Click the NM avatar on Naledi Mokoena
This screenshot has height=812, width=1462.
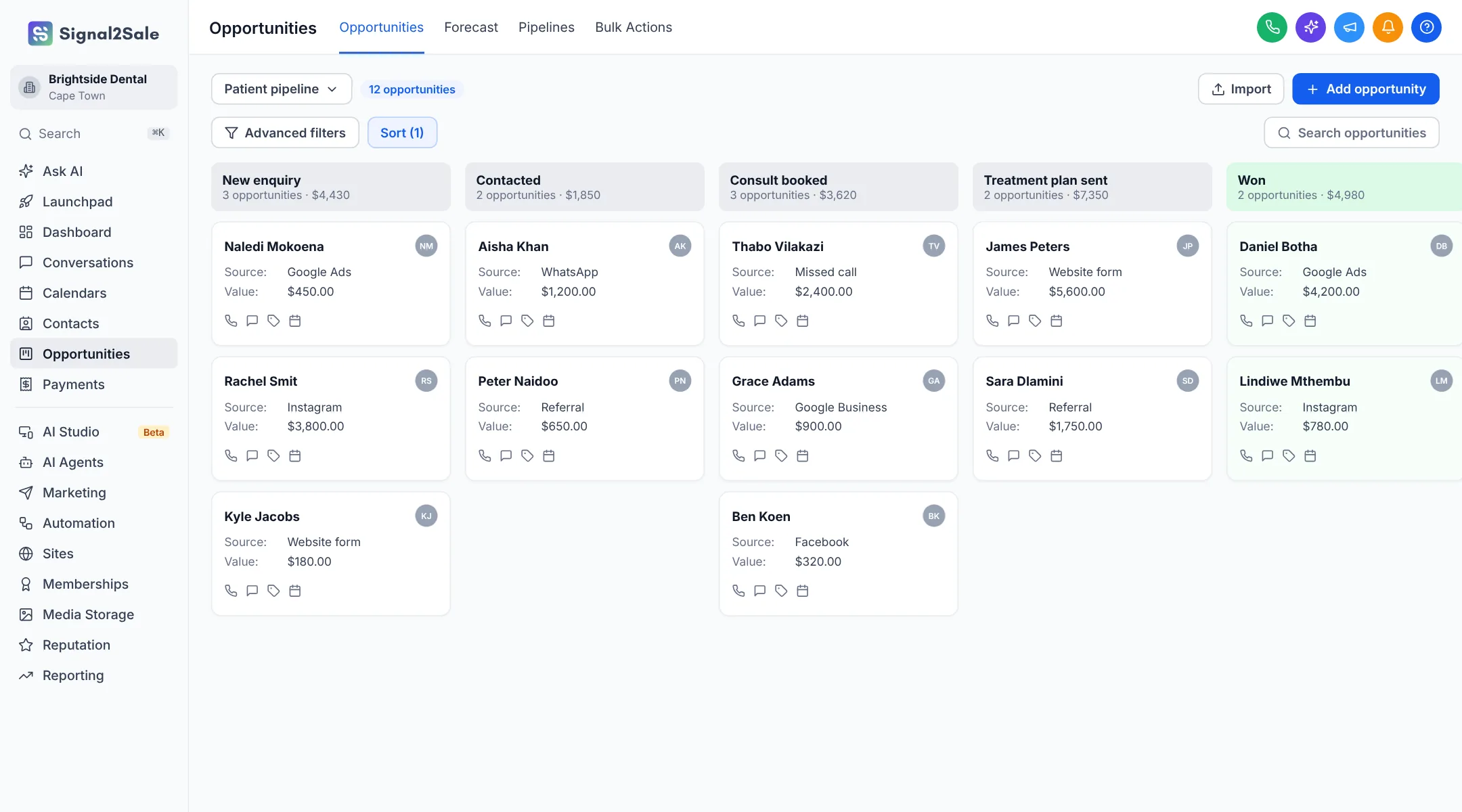click(426, 246)
